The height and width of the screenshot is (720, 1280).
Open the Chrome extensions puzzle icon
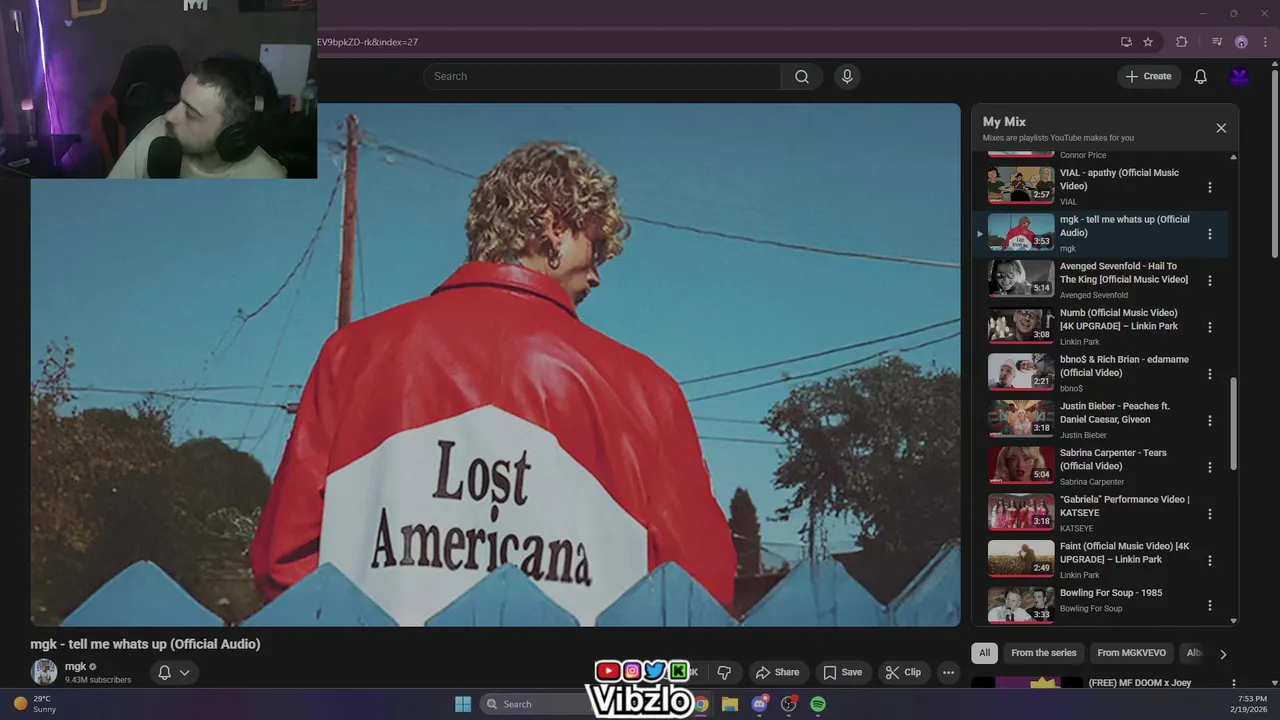pyautogui.click(x=1182, y=42)
